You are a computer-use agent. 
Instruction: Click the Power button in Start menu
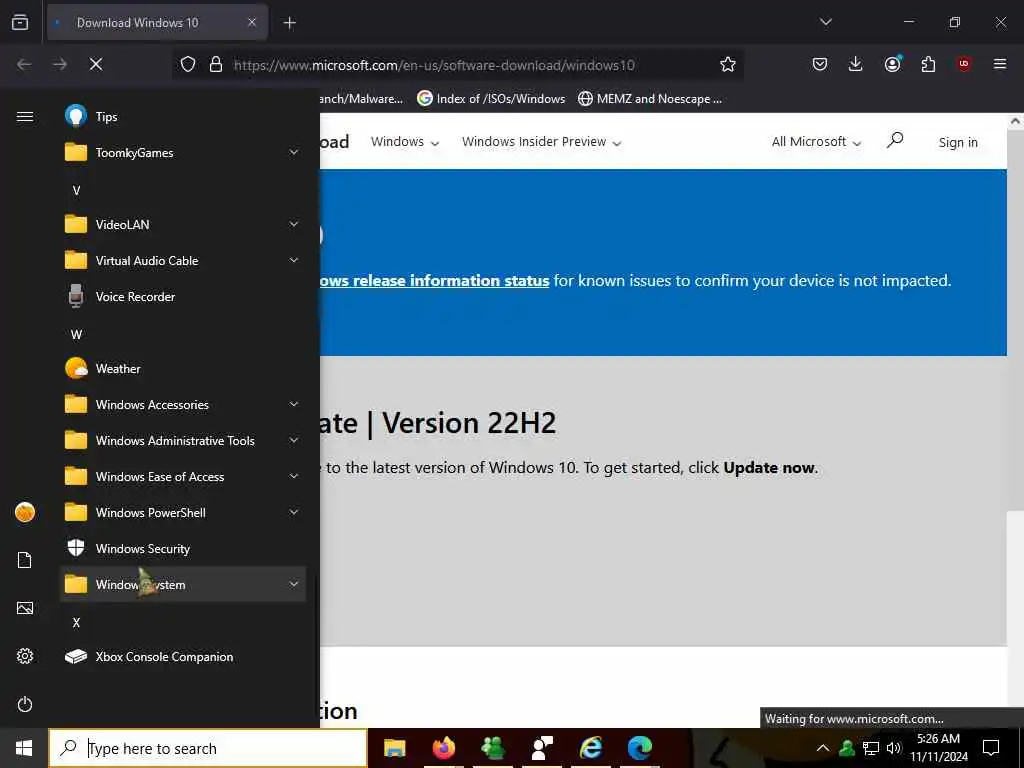coord(25,704)
